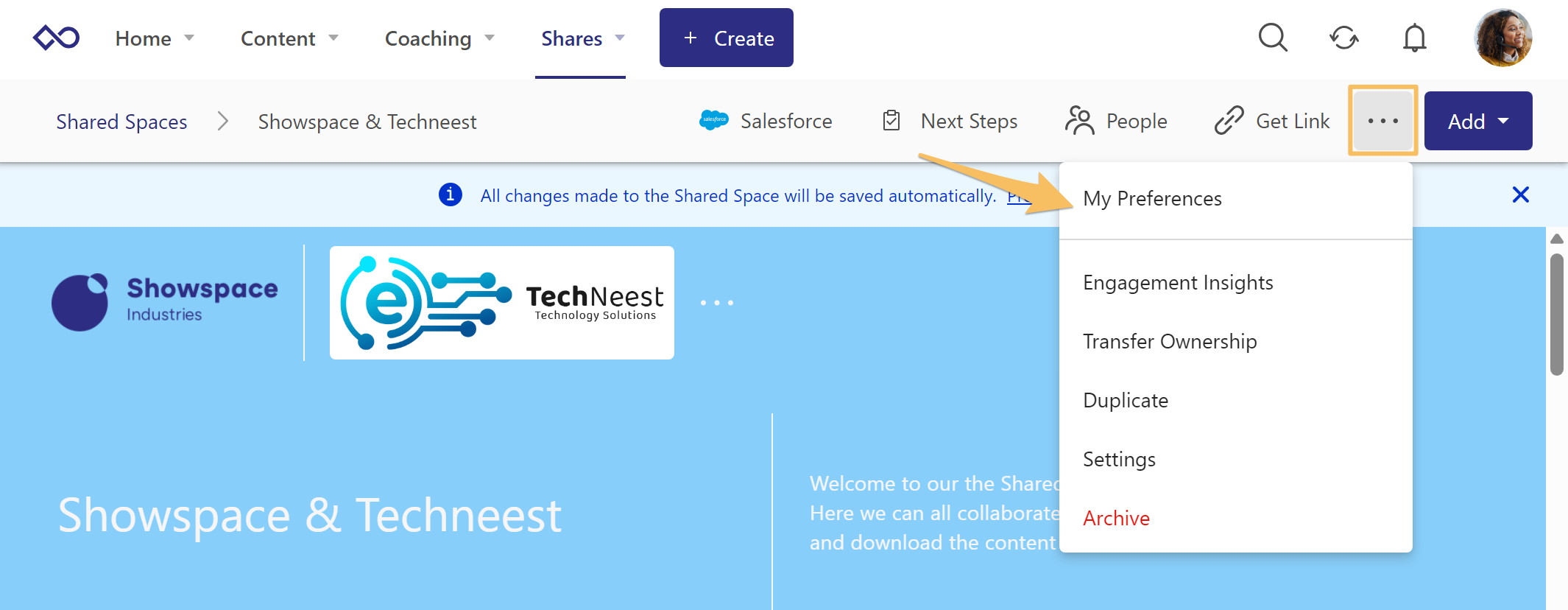Click the TechNeest logo thumbnail
Image resolution: width=1568 pixels, height=610 pixels.
pyautogui.click(x=502, y=303)
